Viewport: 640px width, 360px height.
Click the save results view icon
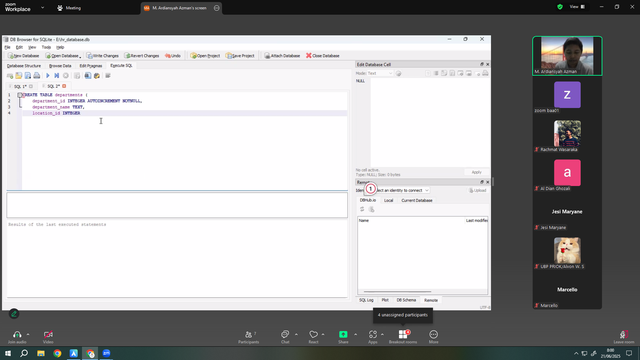tap(77, 76)
